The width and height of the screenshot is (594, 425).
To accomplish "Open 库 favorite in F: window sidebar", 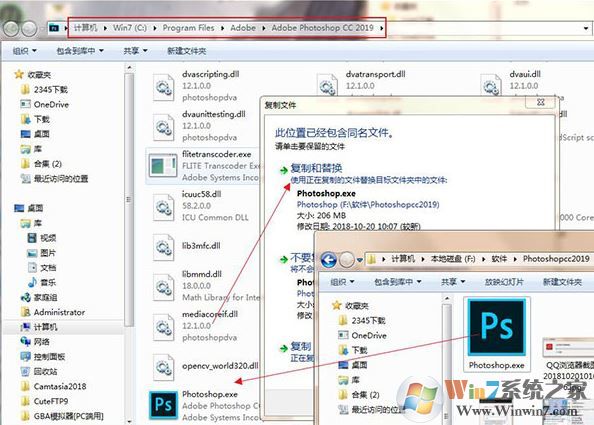I will coord(349,380).
